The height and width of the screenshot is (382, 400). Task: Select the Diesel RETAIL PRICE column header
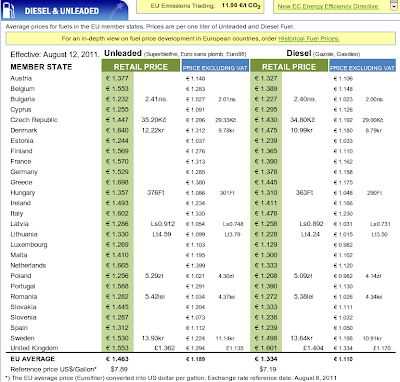tap(289, 67)
